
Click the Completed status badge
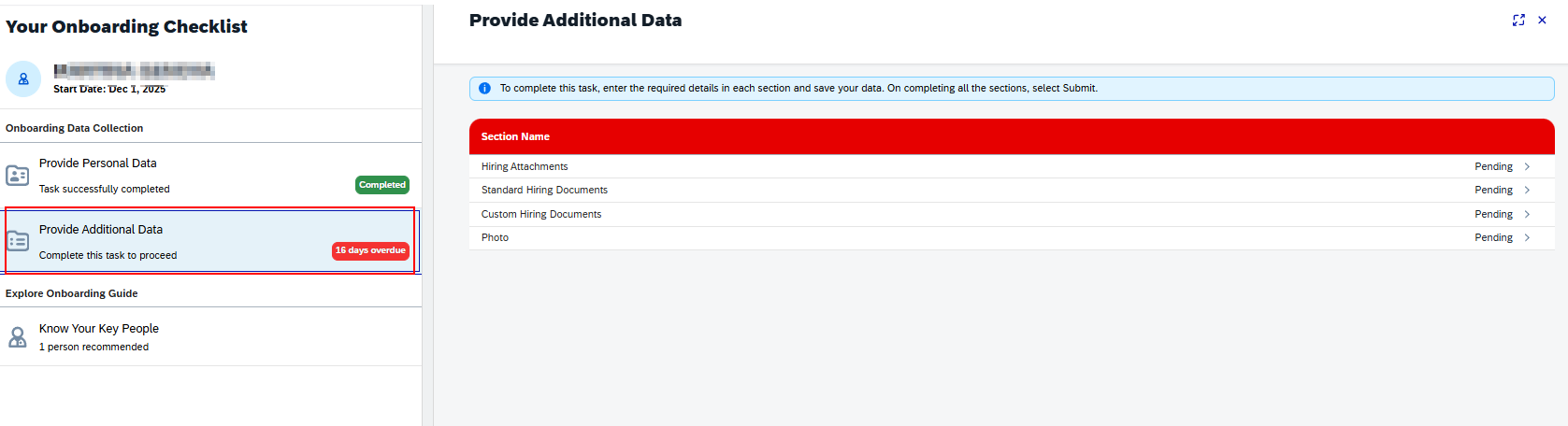(x=382, y=185)
